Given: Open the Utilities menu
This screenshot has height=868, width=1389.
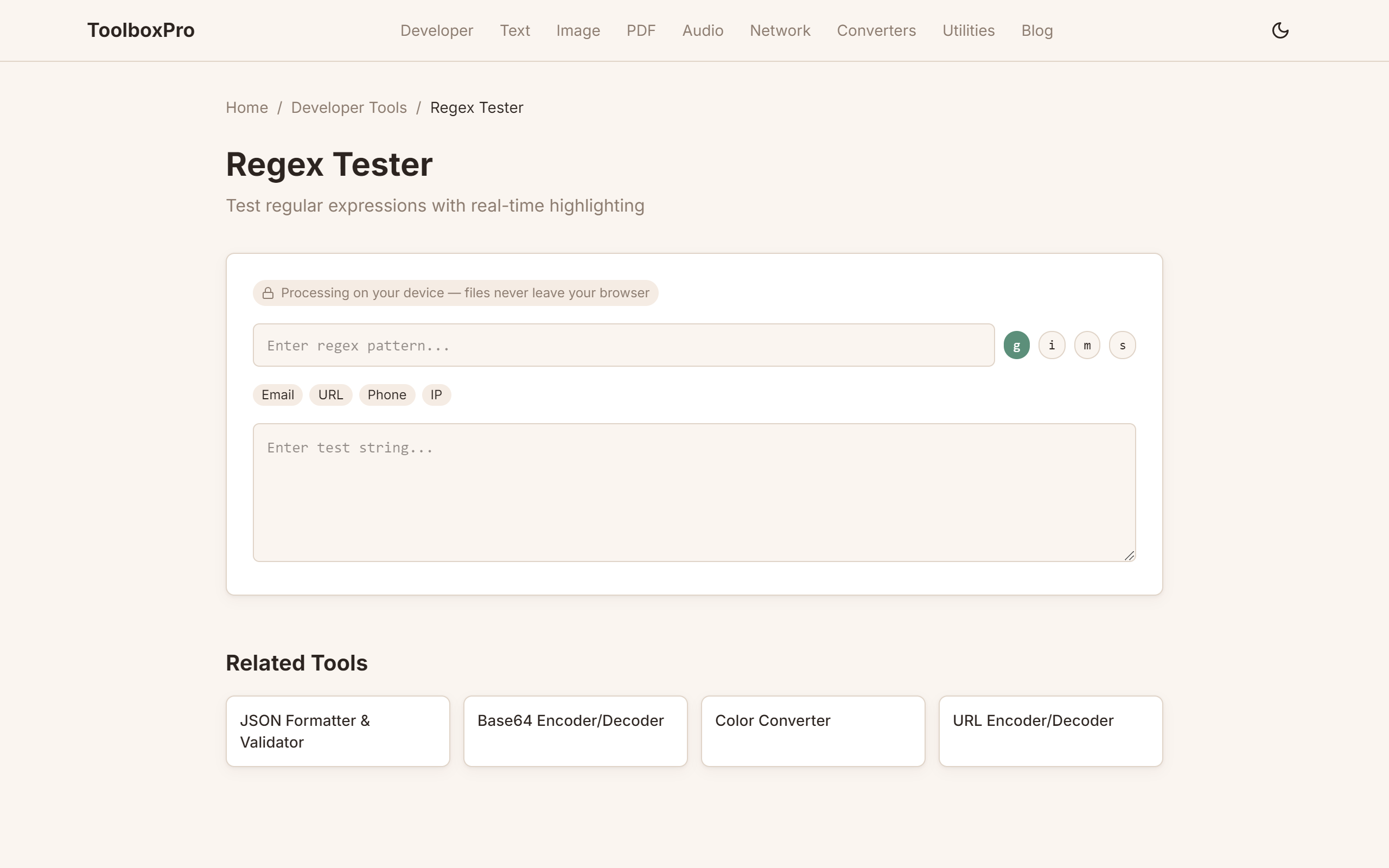Looking at the screenshot, I should [969, 30].
